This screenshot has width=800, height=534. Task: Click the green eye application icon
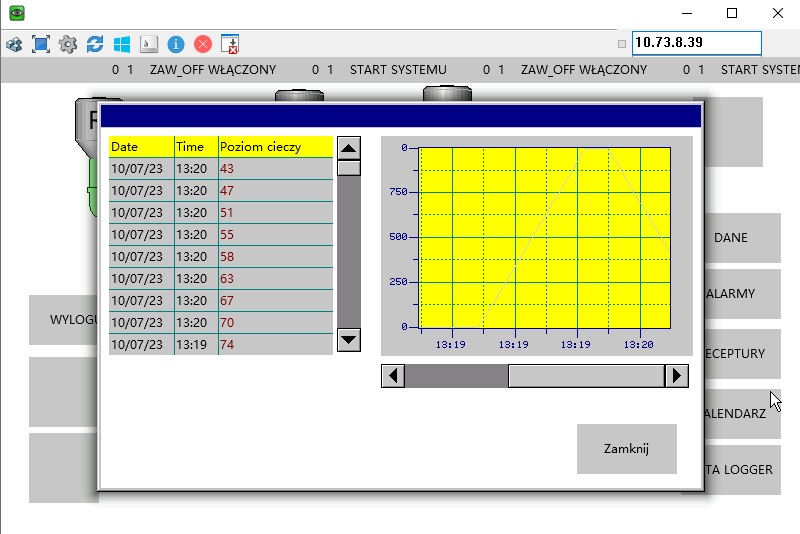click(17, 13)
